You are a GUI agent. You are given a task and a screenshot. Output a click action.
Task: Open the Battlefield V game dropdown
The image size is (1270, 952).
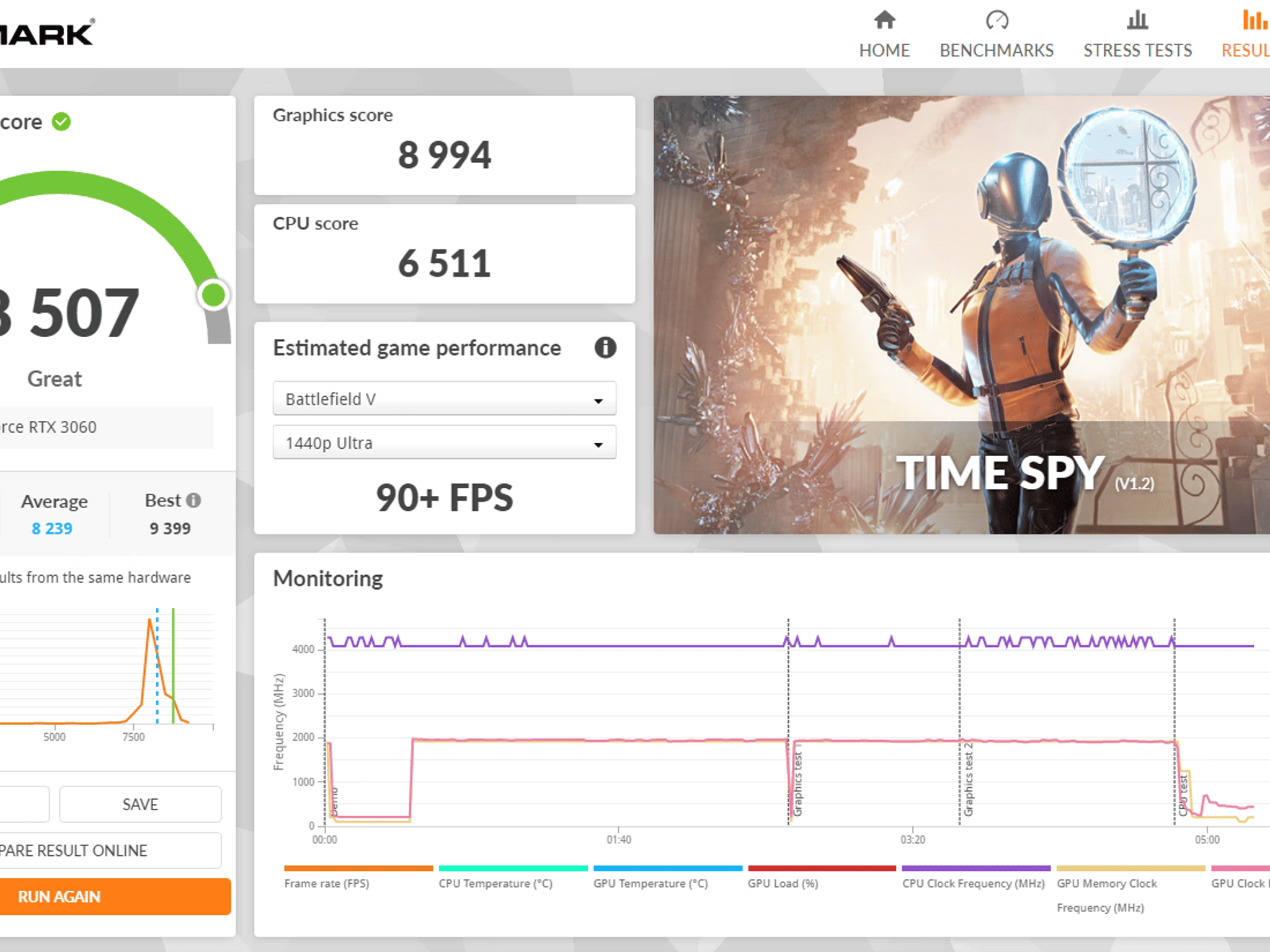[x=444, y=399]
